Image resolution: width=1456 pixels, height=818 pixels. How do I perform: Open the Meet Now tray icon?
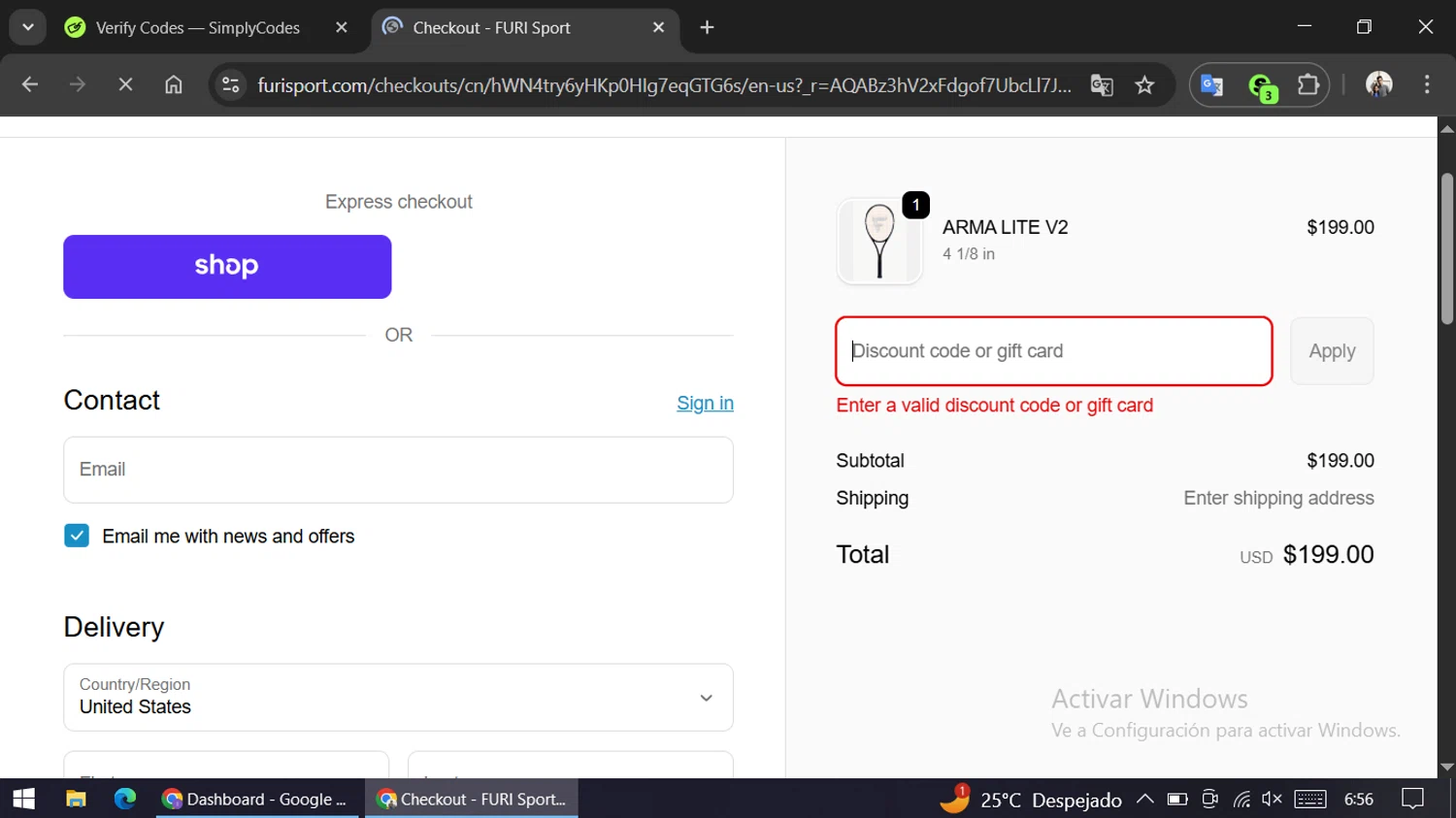coord(1209,799)
